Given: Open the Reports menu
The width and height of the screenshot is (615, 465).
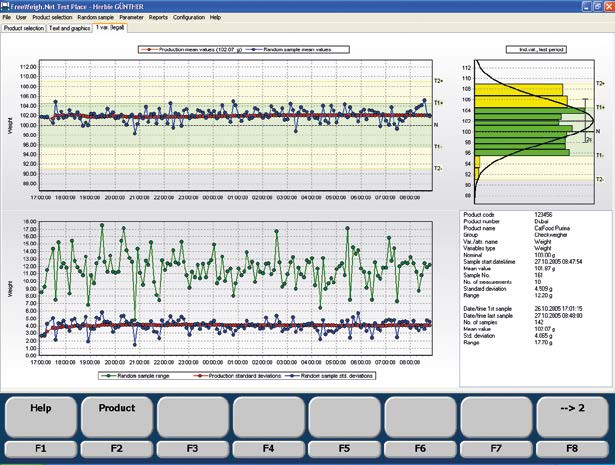Looking at the screenshot, I should (x=158, y=17).
